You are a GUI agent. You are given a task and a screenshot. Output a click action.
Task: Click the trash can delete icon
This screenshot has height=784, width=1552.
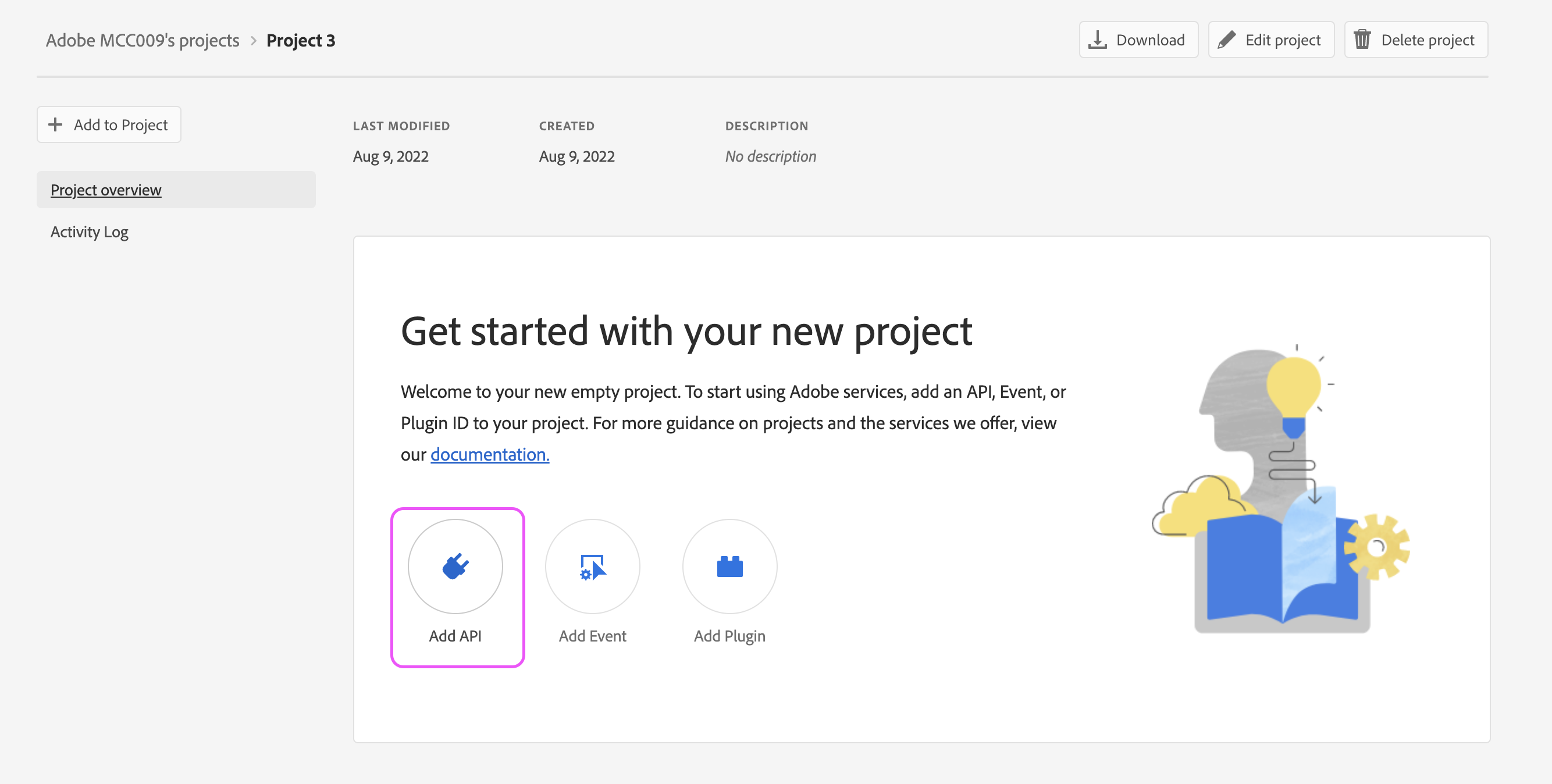click(1362, 40)
